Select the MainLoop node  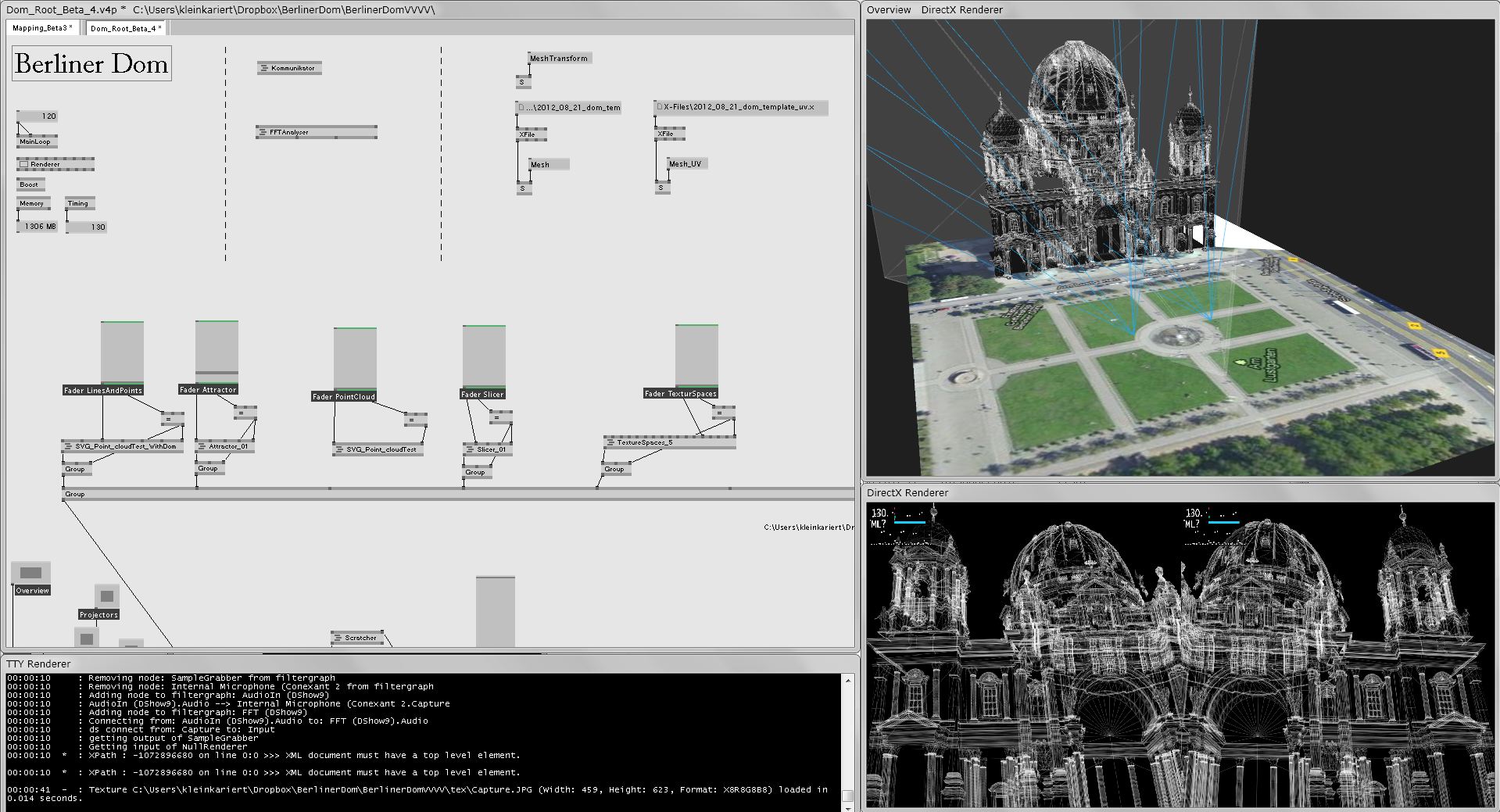pos(36,142)
